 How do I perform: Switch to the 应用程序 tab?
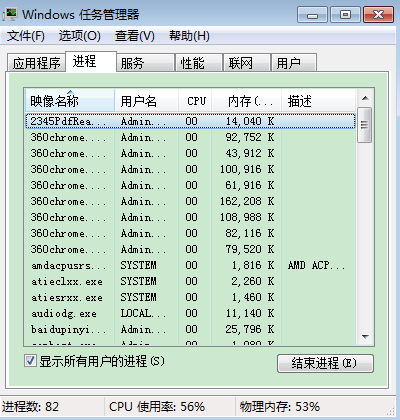point(36,63)
